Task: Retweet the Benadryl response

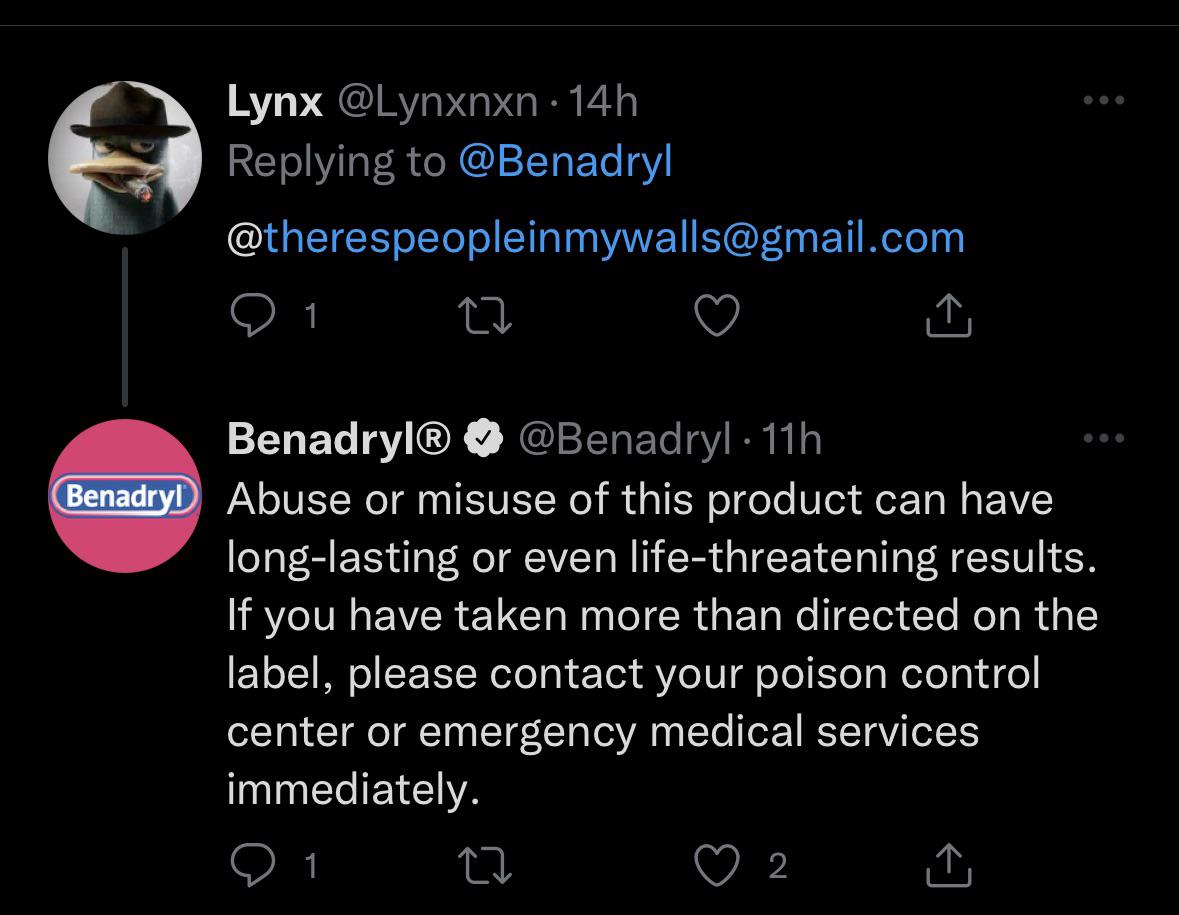Action: 485,867
